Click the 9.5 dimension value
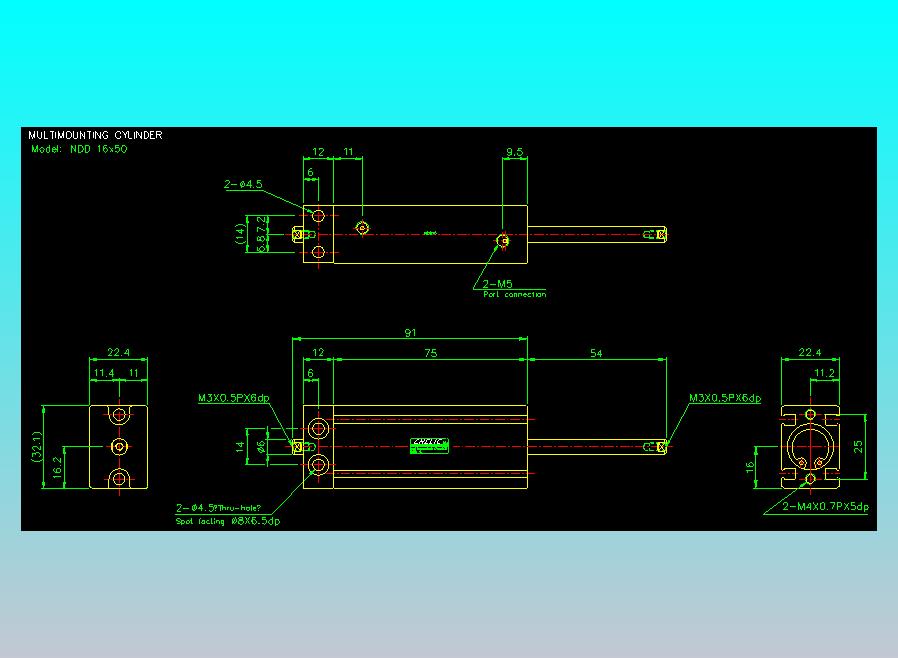This screenshot has width=898, height=658. pyautogui.click(x=514, y=152)
